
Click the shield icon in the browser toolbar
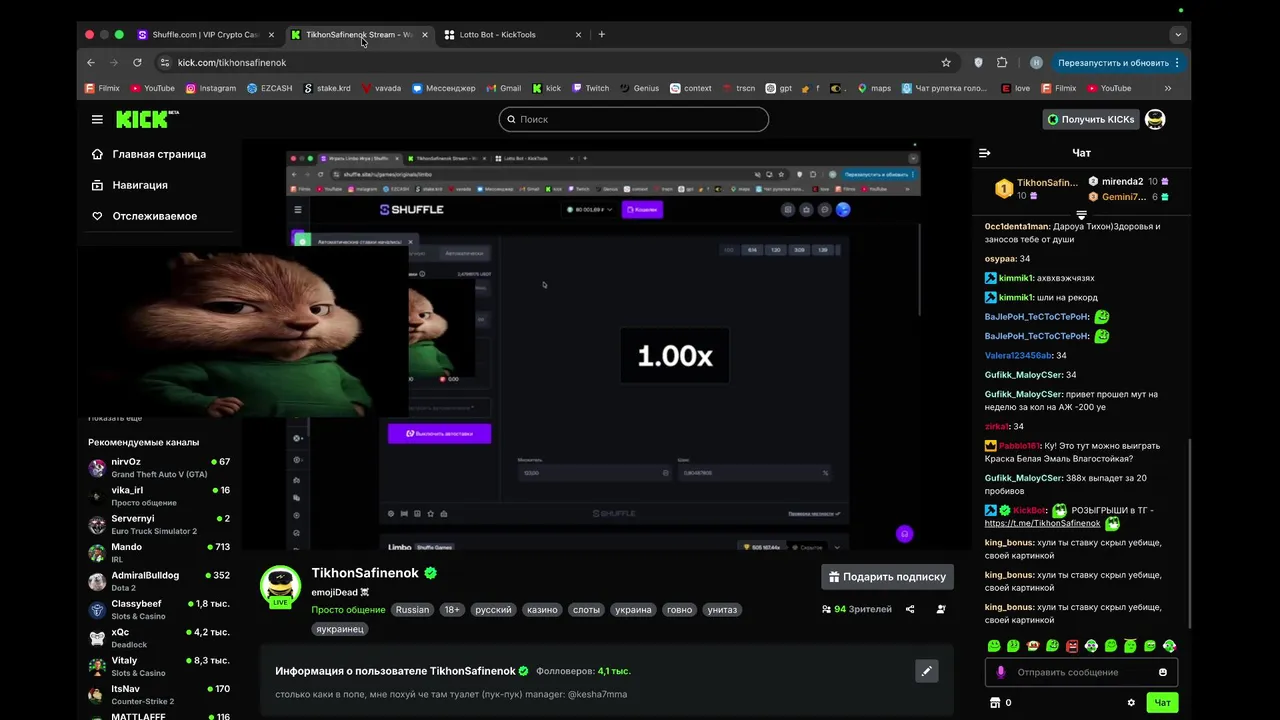(x=978, y=62)
